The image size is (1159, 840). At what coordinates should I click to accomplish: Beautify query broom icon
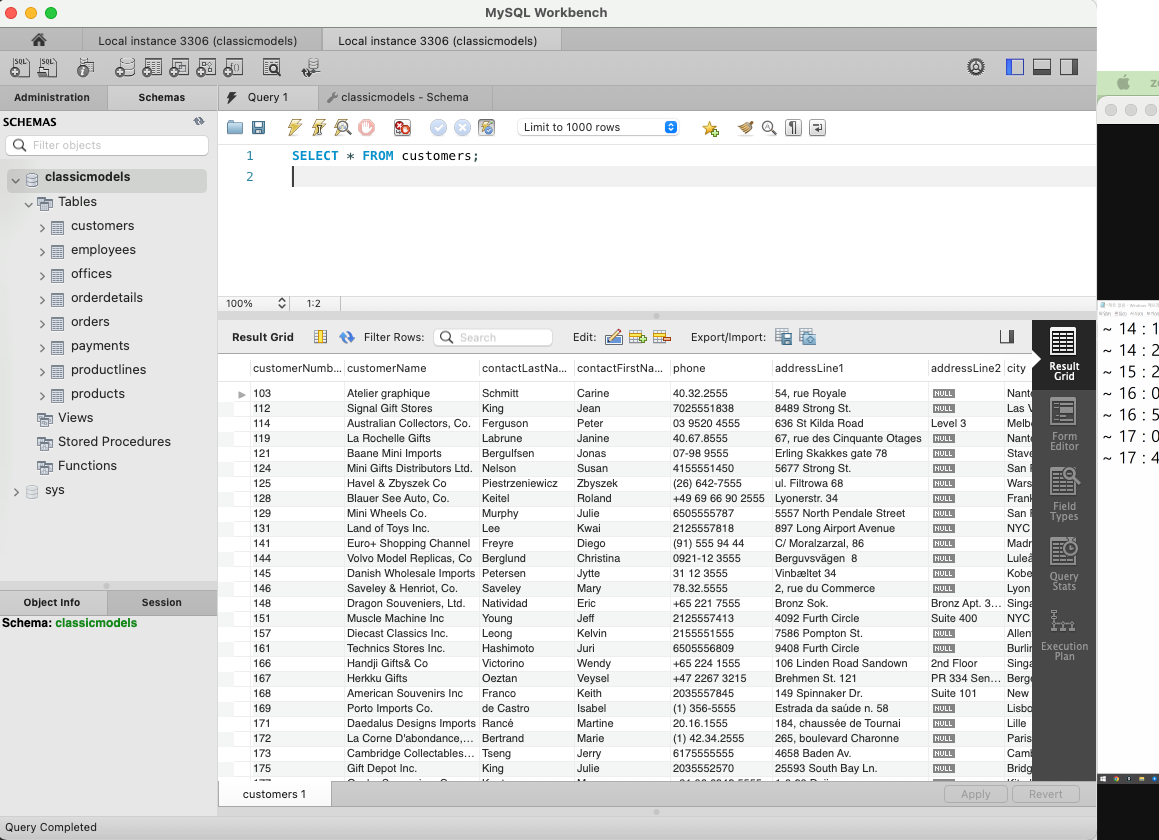745,127
